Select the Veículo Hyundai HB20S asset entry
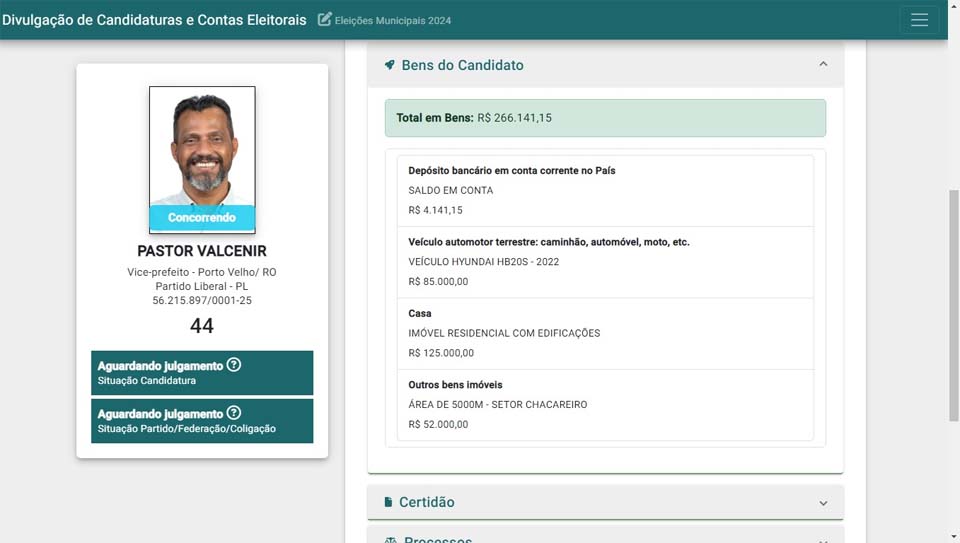 tap(605, 262)
